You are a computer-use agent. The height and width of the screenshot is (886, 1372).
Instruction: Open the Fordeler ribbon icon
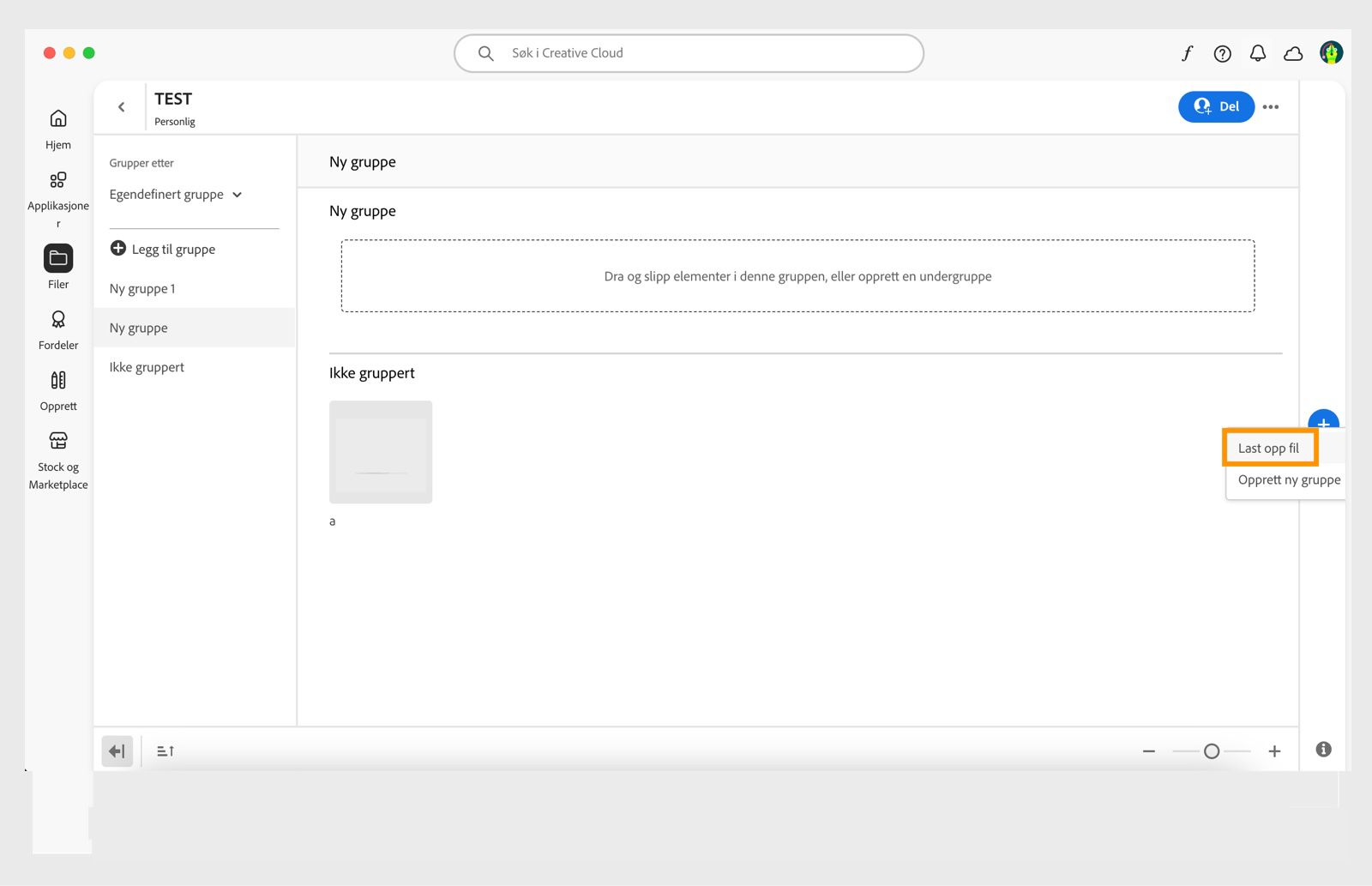(x=58, y=319)
